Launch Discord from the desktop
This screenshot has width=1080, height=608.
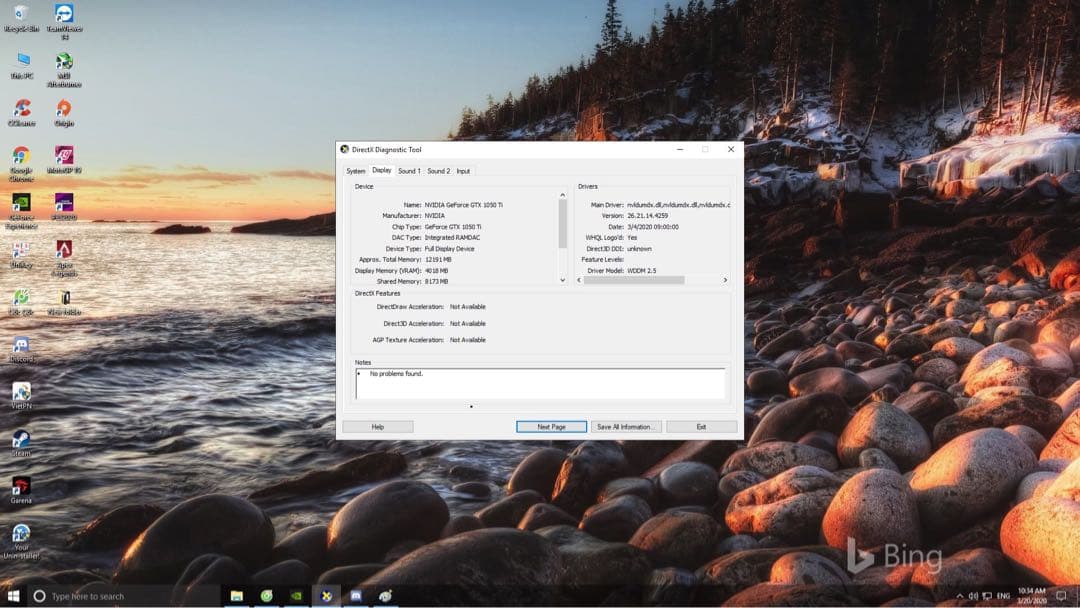click(21, 346)
